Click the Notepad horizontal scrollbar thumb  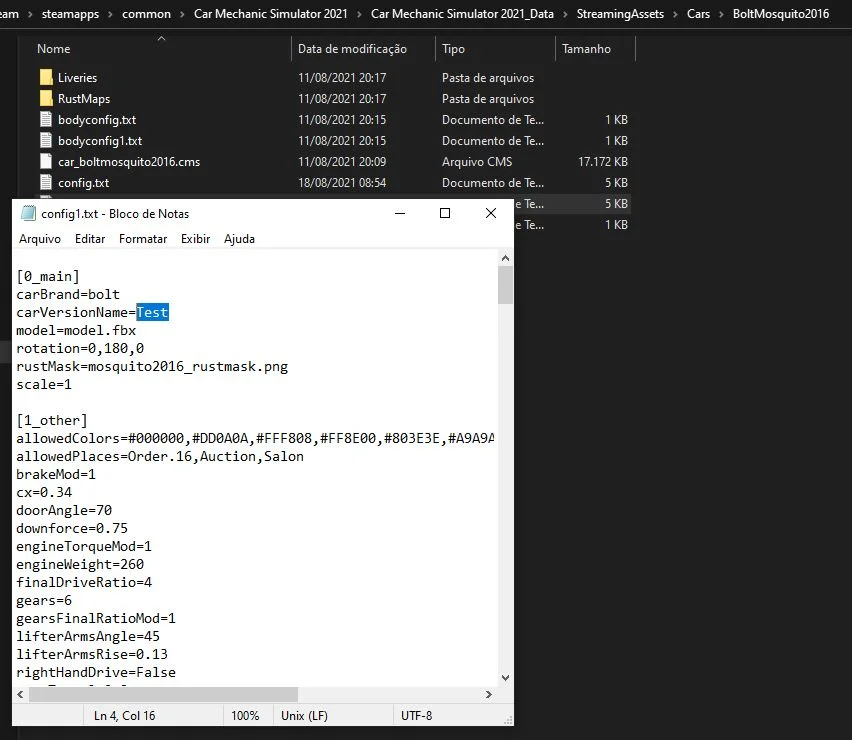(x=164, y=694)
